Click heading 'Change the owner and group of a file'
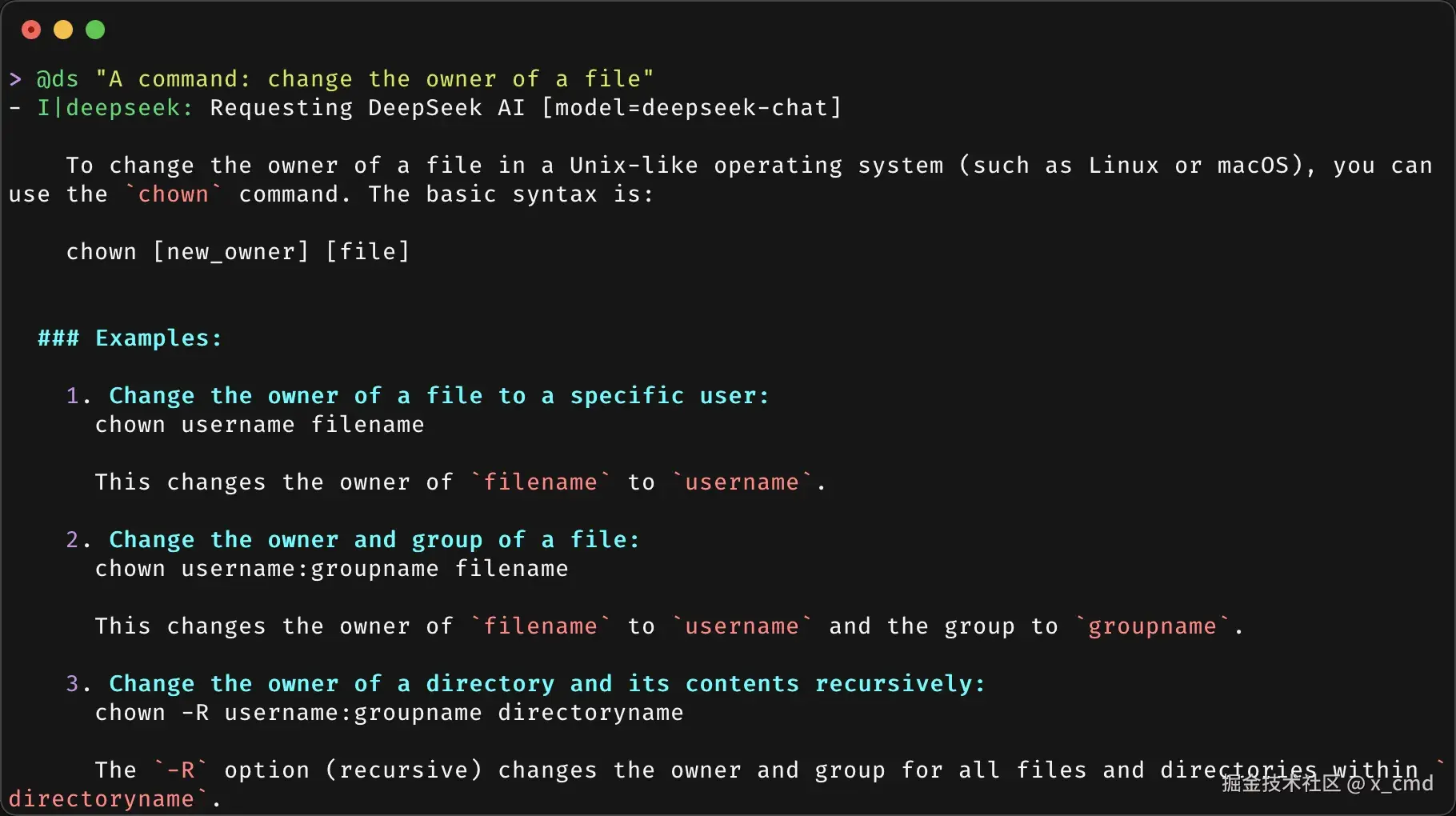Viewport: 1456px width, 816px height. 374,540
